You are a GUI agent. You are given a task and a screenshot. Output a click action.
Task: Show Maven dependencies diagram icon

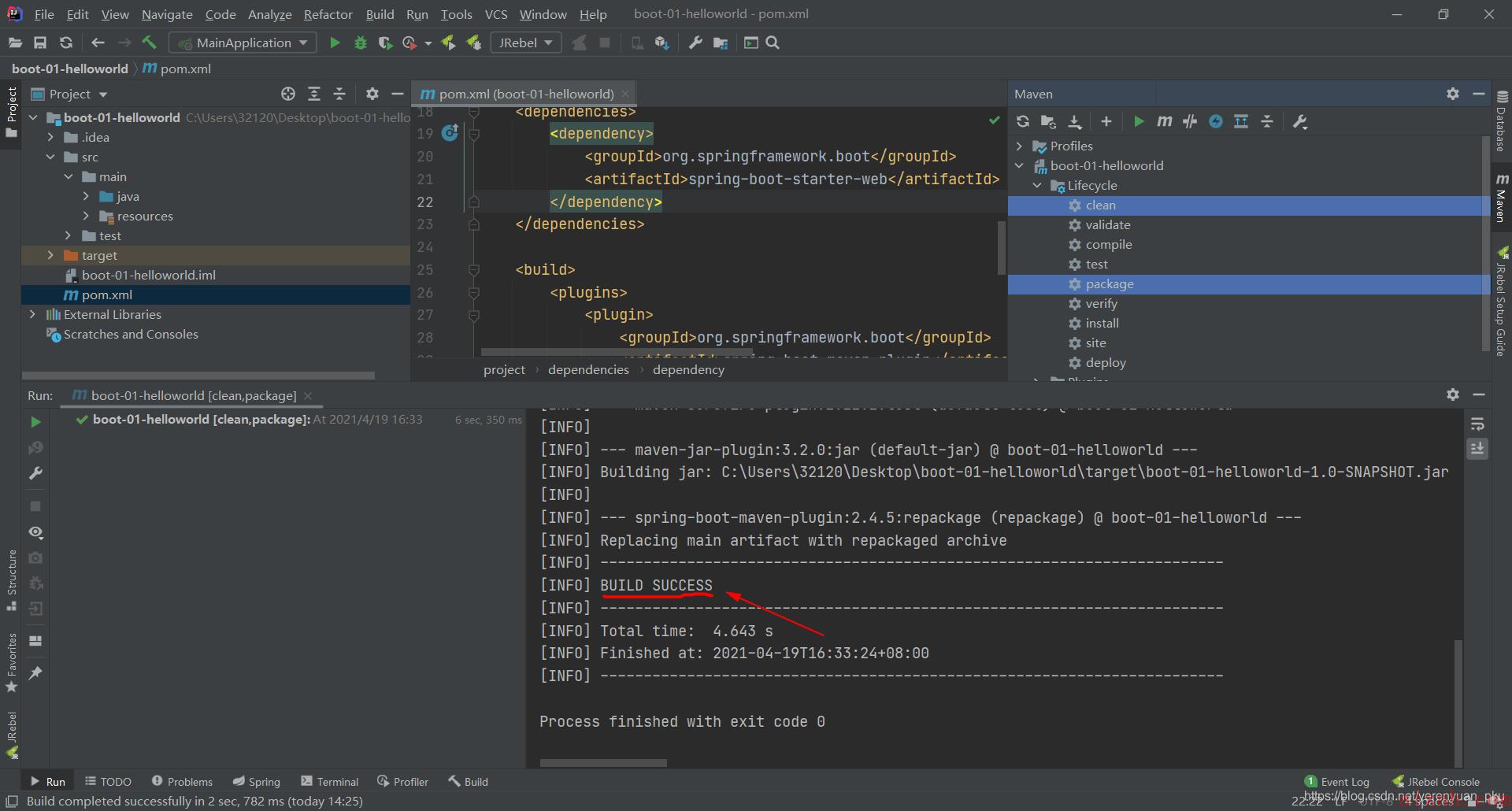(1241, 121)
